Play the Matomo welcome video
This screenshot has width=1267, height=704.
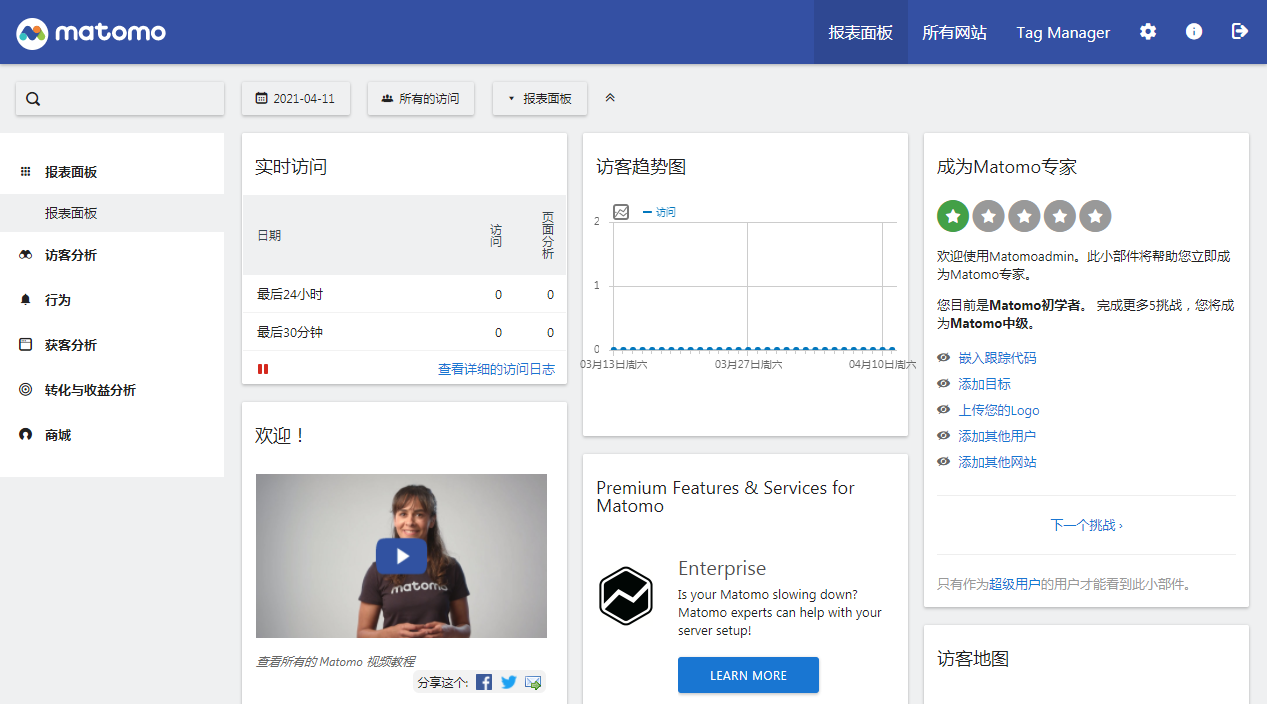coord(401,556)
